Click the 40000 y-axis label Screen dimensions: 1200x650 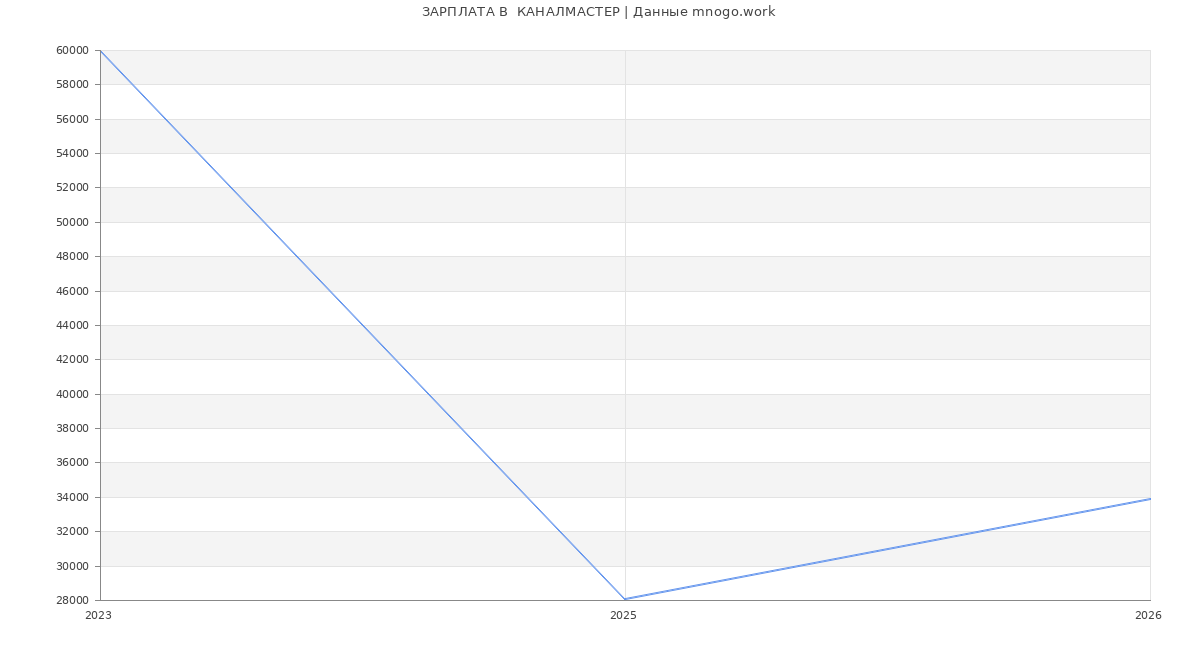tap(72, 394)
